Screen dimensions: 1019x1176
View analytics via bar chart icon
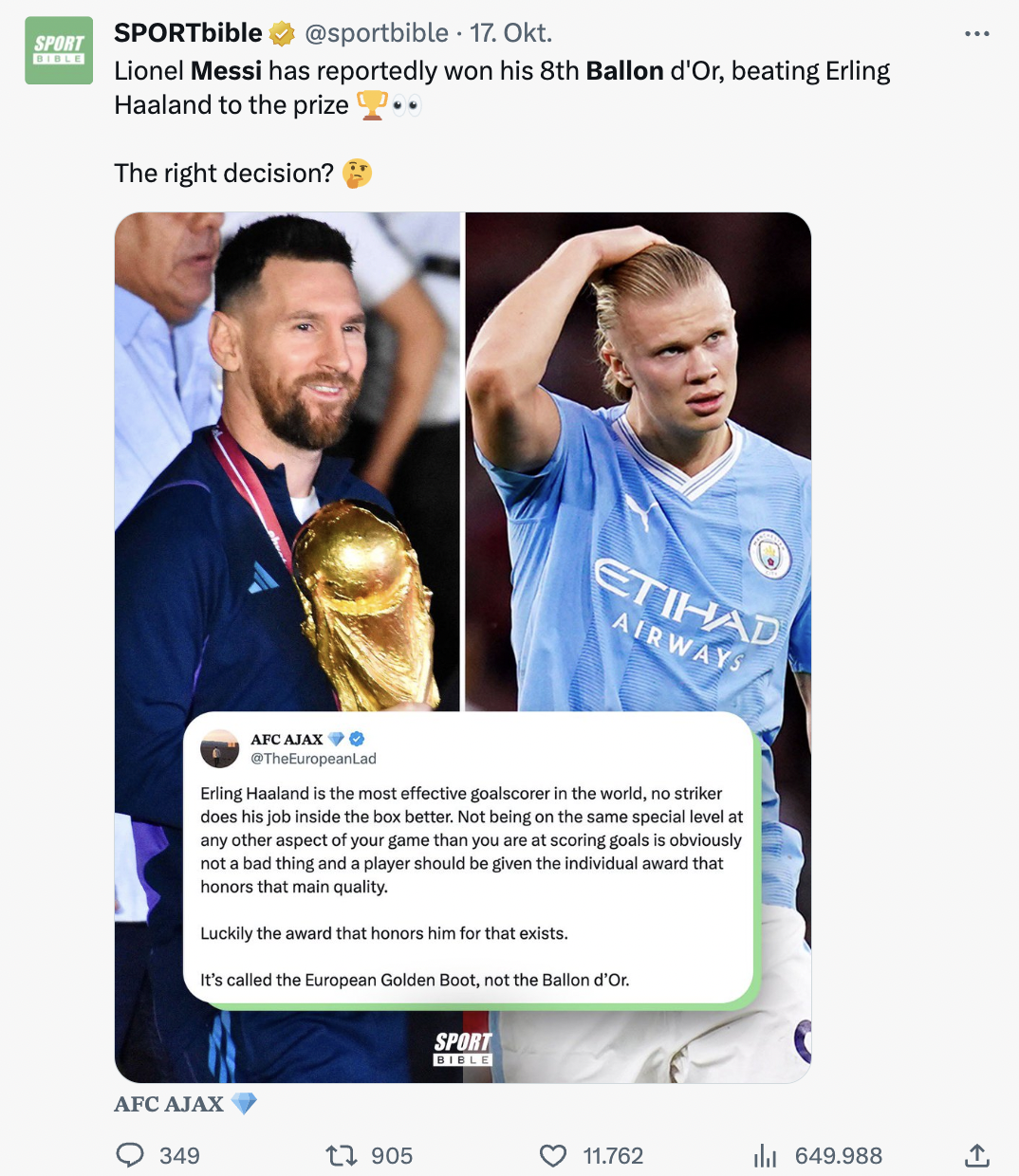coord(765,1155)
